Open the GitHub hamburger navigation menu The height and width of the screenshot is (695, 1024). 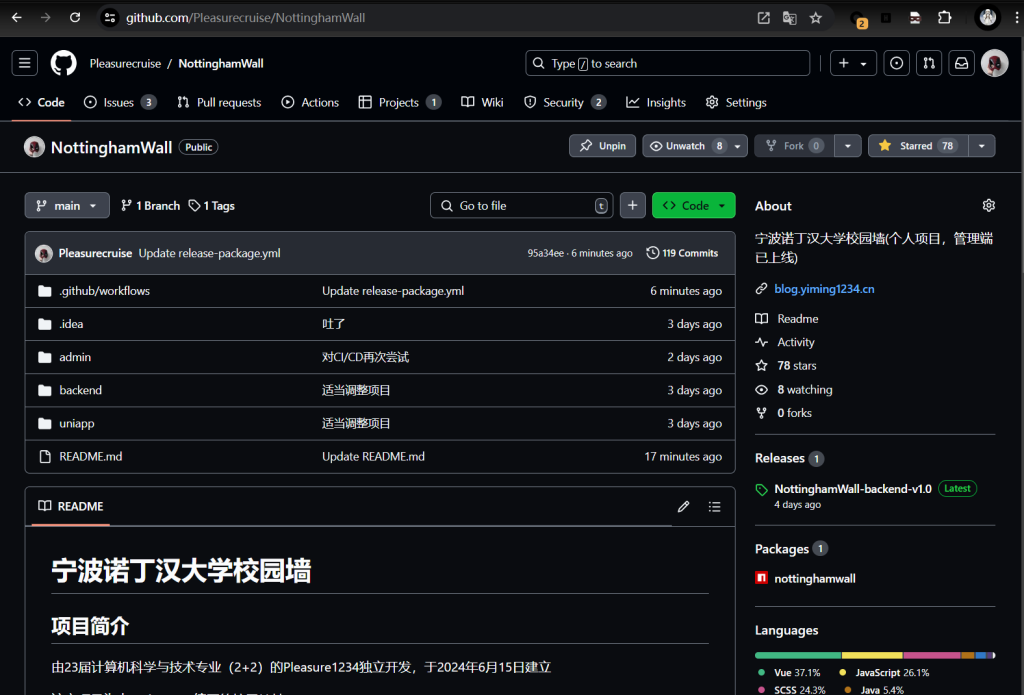point(24,63)
